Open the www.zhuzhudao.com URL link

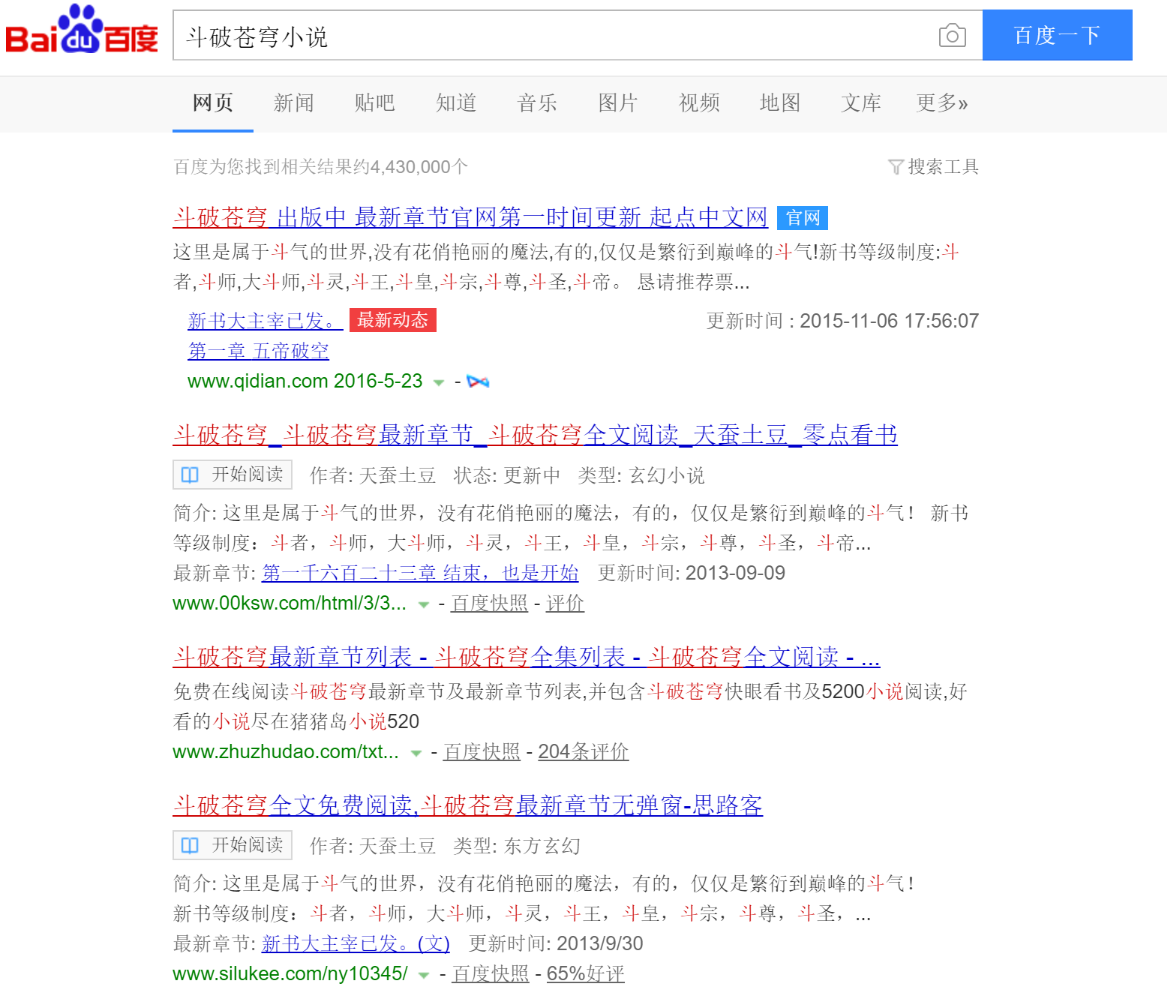coord(286,752)
